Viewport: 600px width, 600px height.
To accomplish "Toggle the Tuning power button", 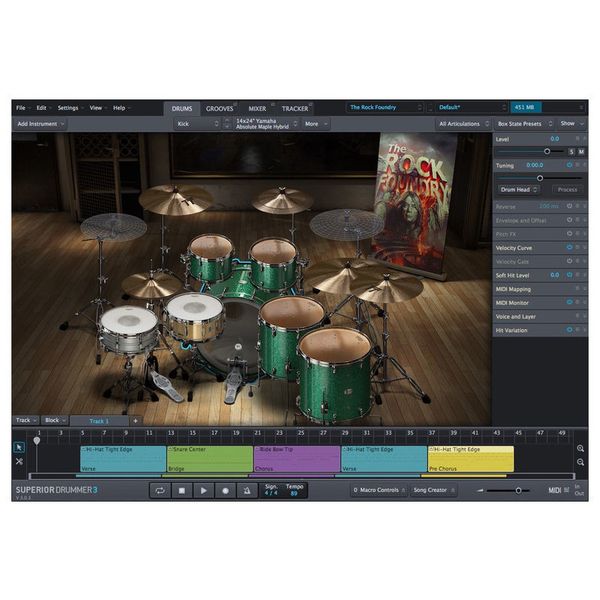I will (x=569, y=165).
